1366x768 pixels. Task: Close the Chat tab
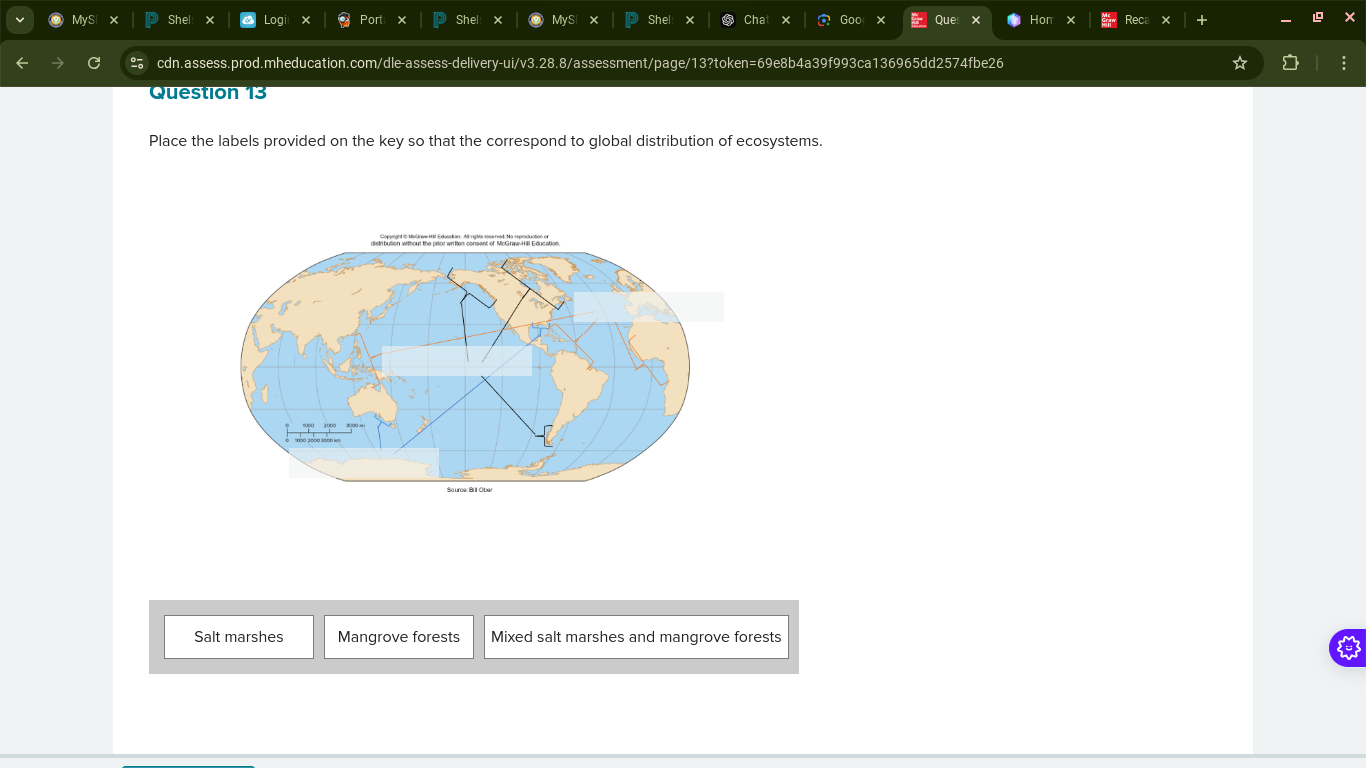785,20
